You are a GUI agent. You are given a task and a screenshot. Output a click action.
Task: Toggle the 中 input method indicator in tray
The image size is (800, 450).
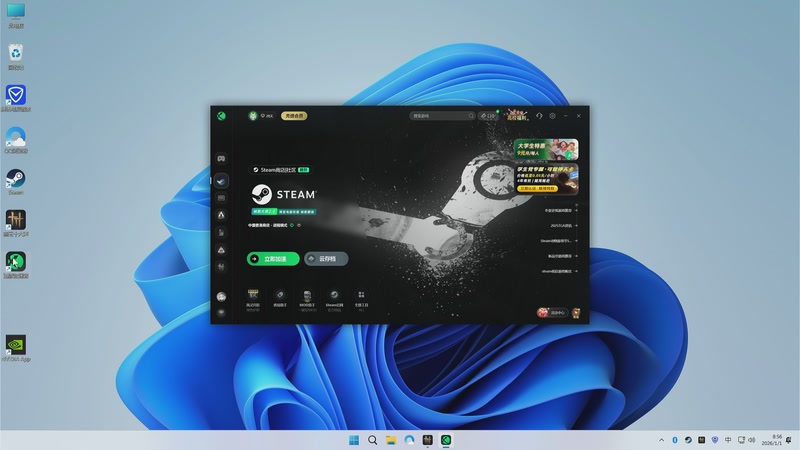(728, 440)
